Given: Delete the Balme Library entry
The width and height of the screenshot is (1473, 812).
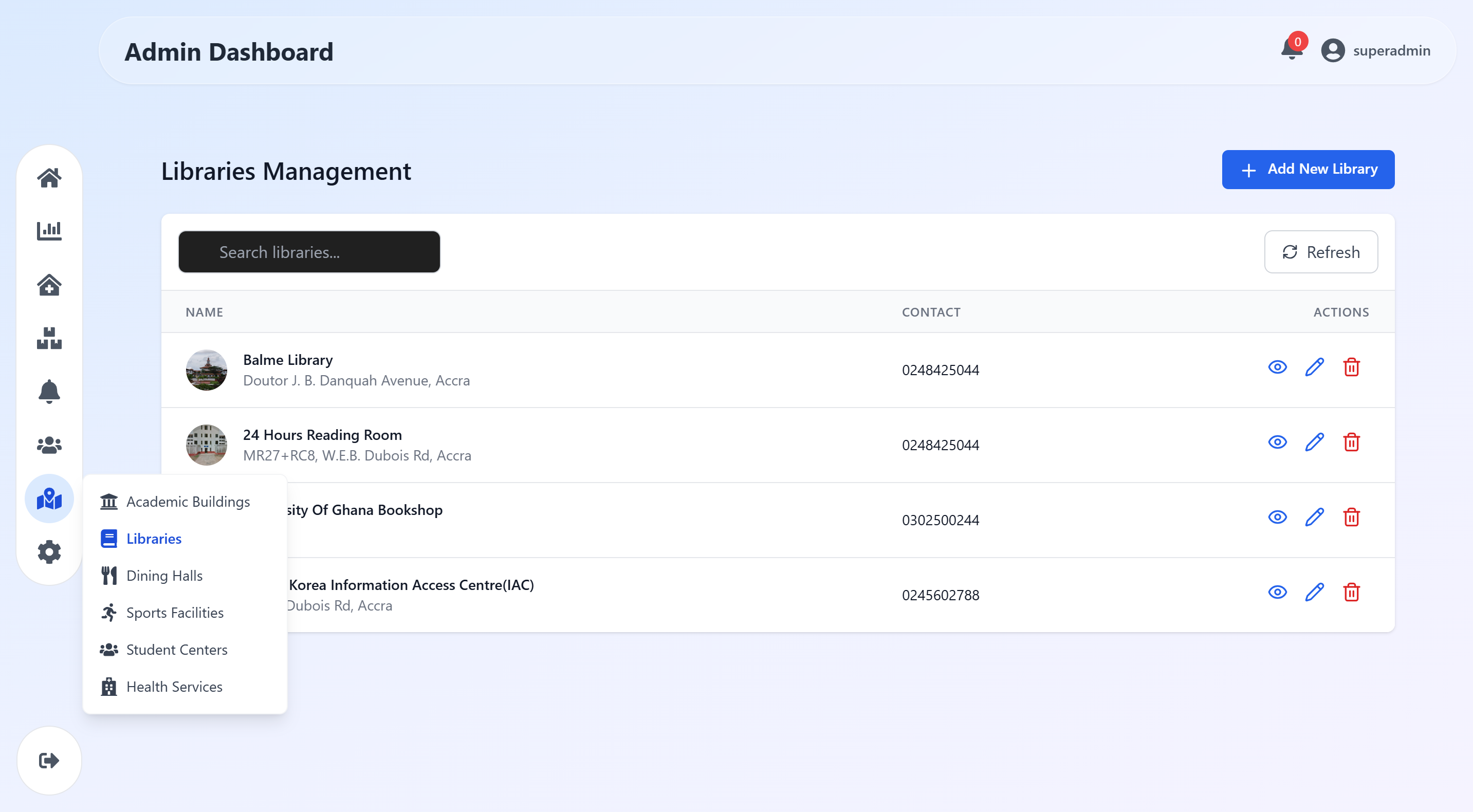Looking at the screenshot, I should pos(1351,367).
